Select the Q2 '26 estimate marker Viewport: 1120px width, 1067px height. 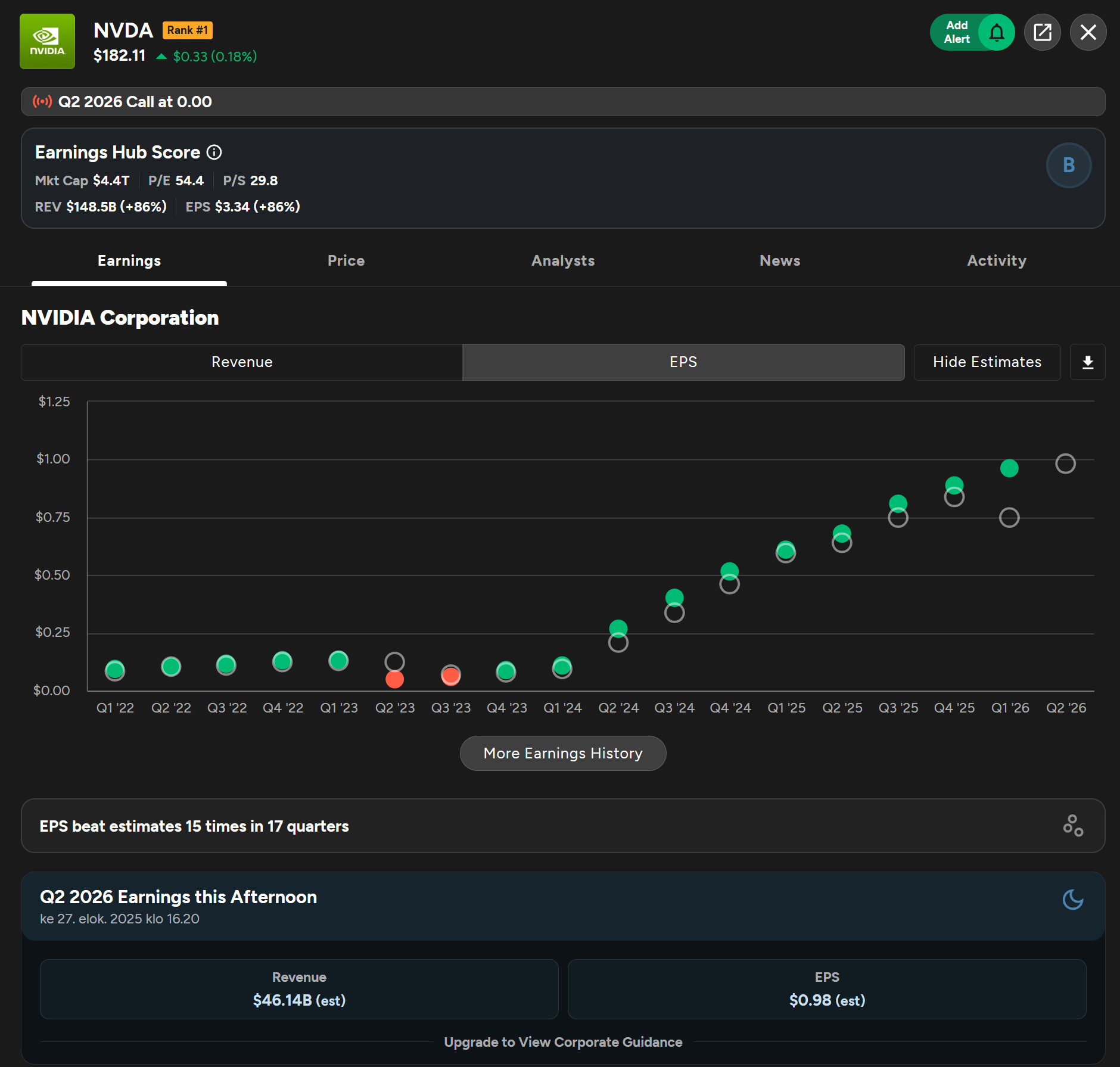[x=1065, y=463]
